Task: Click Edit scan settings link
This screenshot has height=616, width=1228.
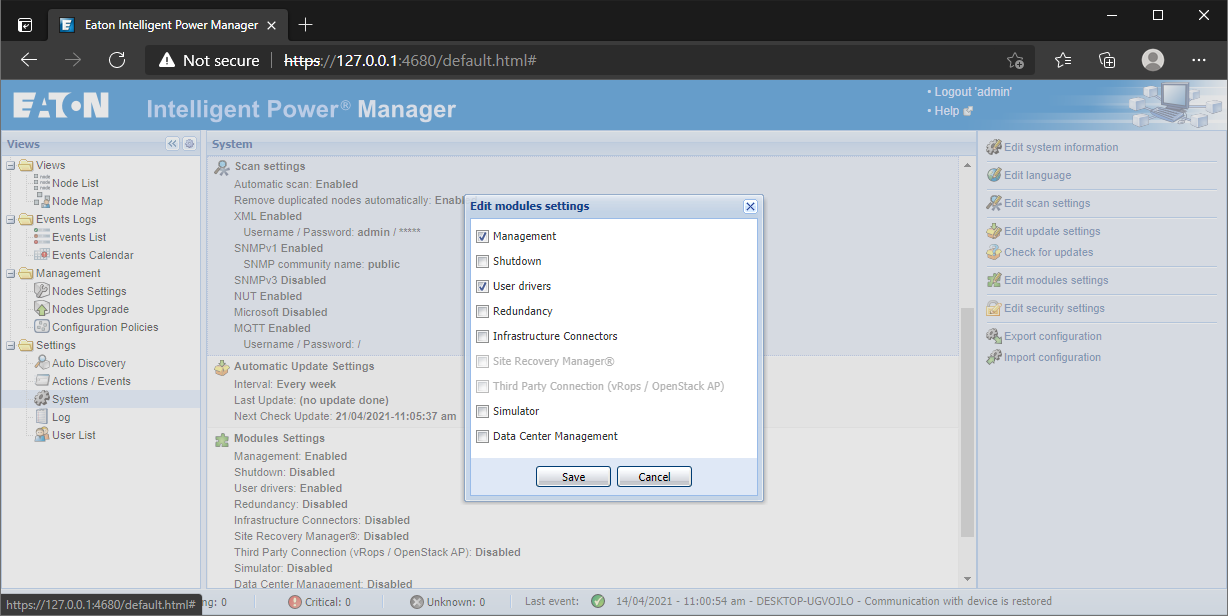Action: pyautogui.click(x=1047, y=203)
